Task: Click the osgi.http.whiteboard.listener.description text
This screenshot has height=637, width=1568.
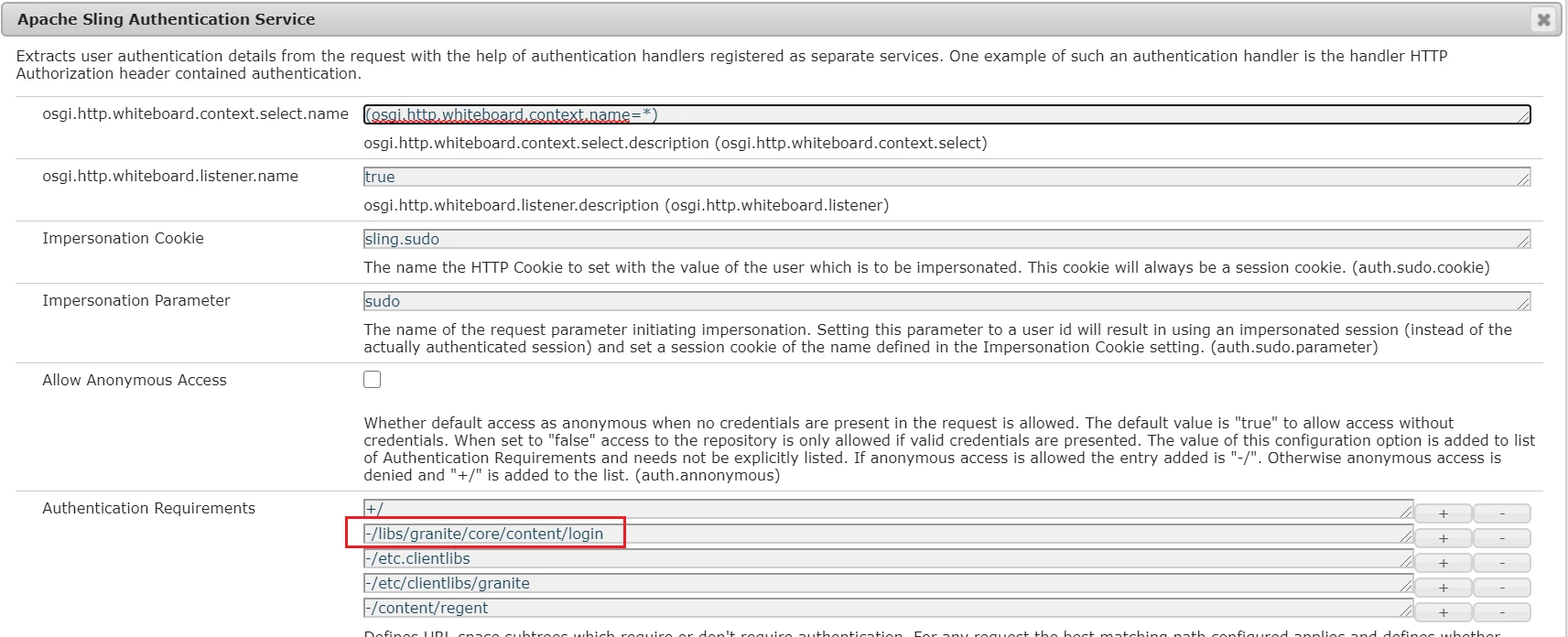Action: click(626, 205)
